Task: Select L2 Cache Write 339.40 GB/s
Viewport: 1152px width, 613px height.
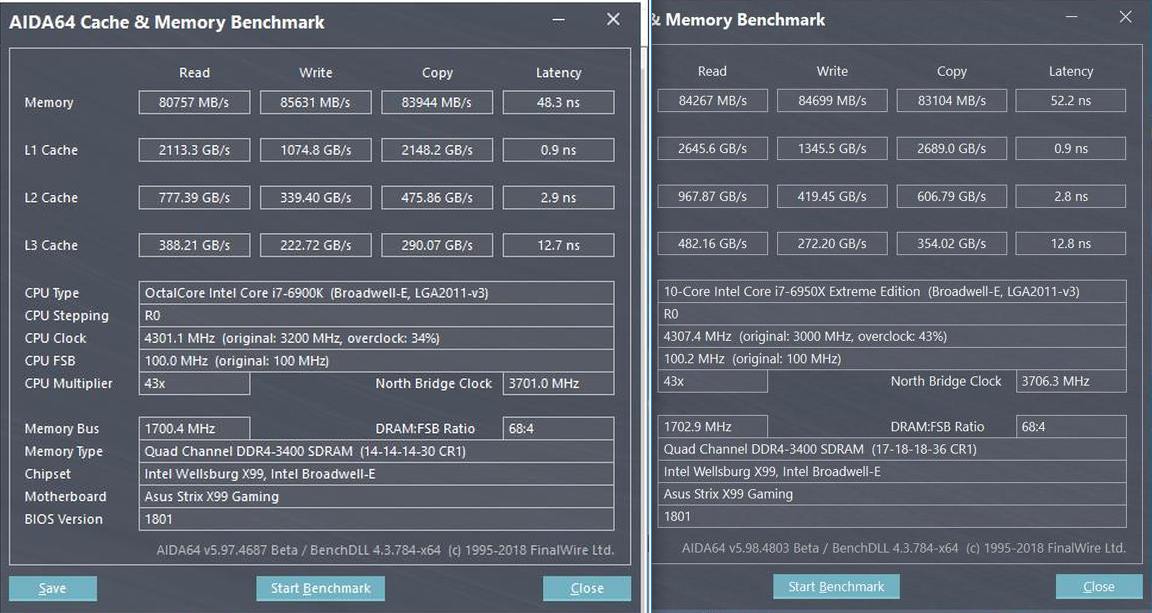Action: pyautogui.click(x=316, y=198)
